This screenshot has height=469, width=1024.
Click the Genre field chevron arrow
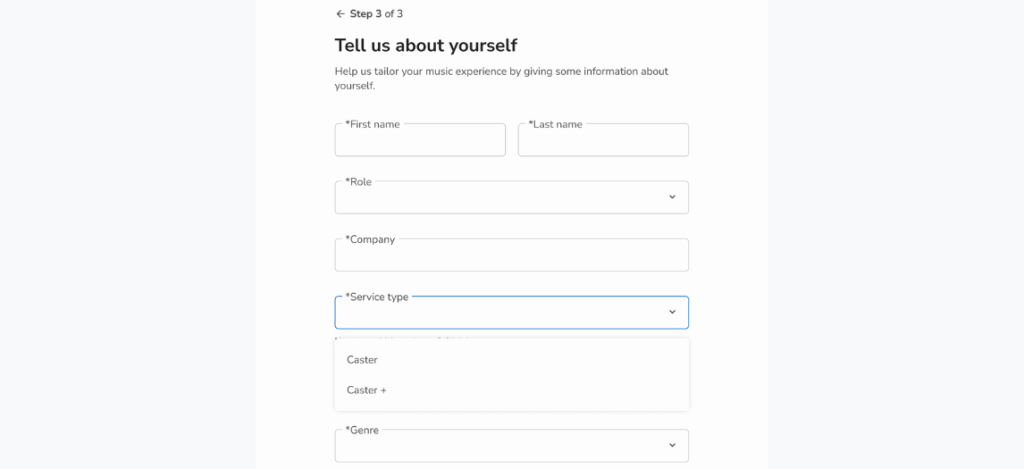coord(672,445)
